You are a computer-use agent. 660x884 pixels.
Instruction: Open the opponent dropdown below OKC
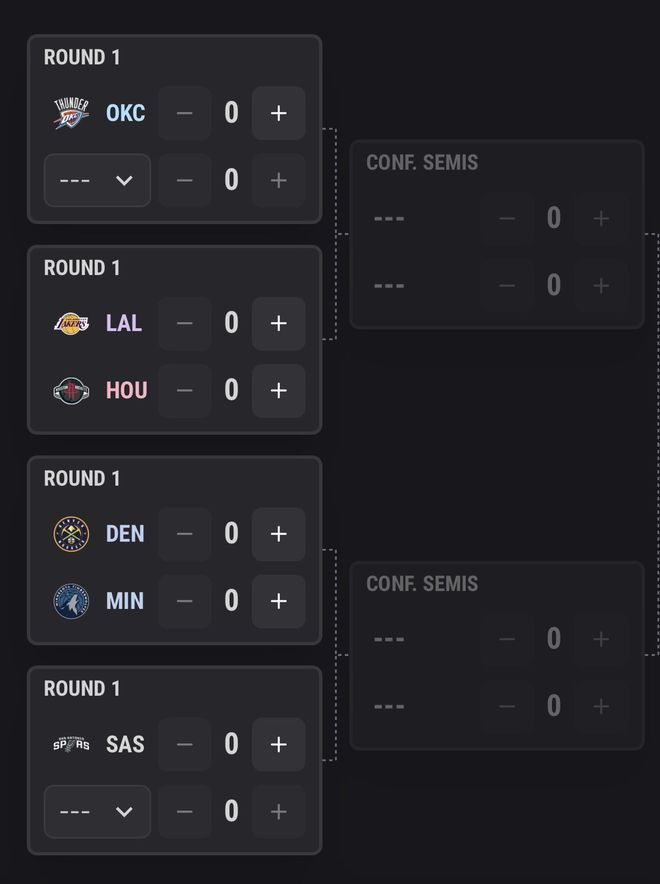click(x=97, y=180)
